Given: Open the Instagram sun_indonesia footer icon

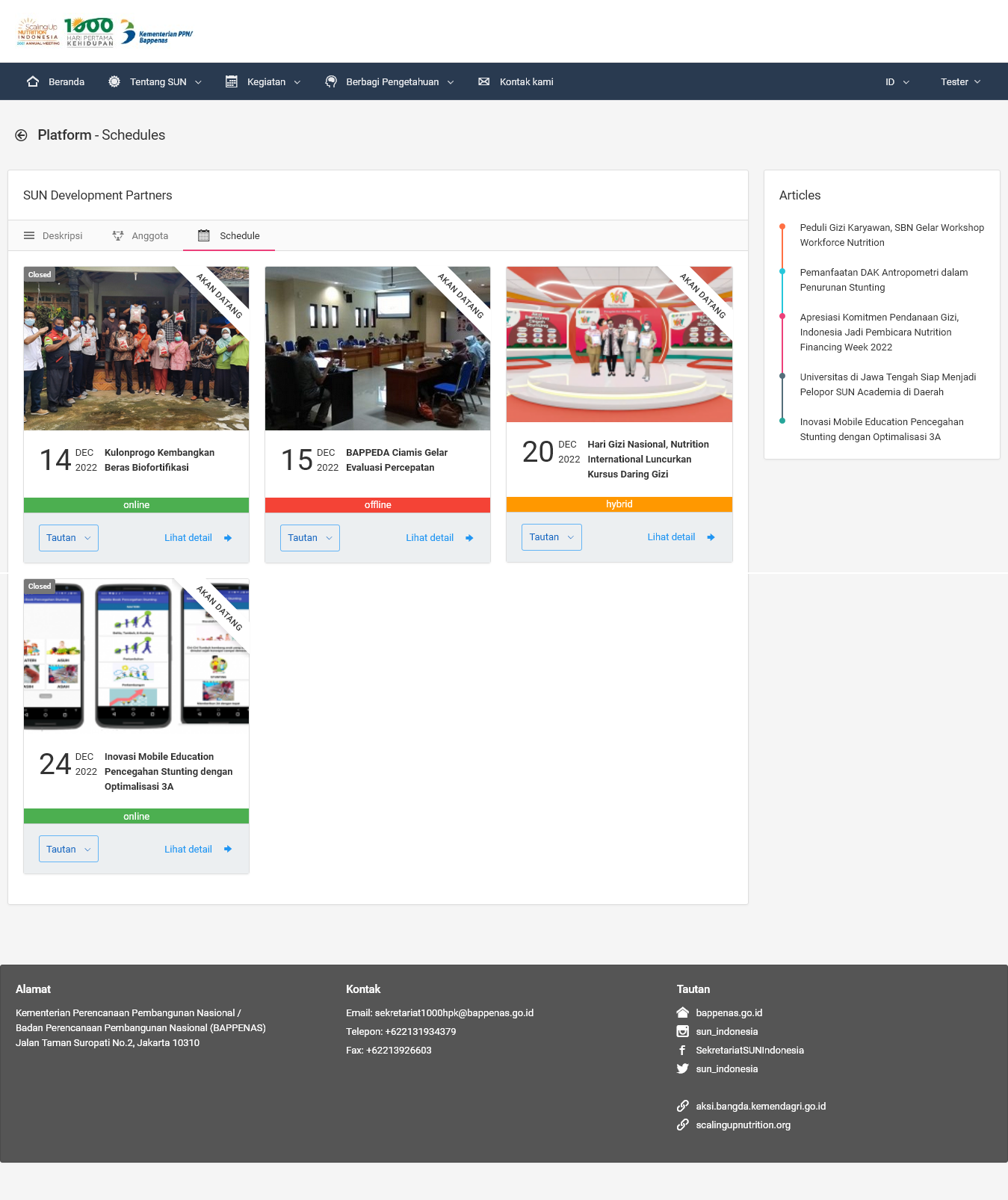Looking at the screenshot, I should (682, 1031).
